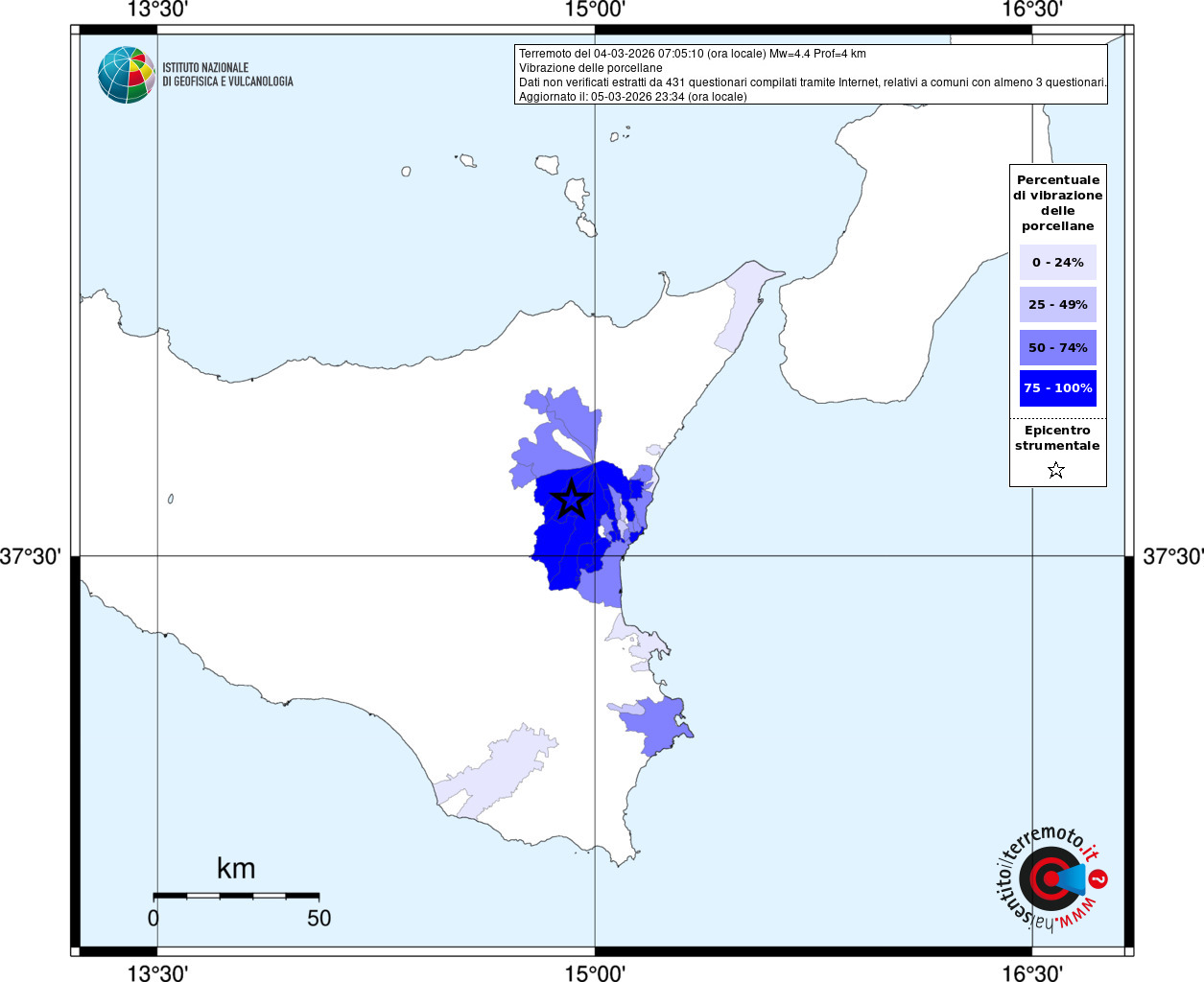Select the 0 - 24% legend swatch

1058,262
